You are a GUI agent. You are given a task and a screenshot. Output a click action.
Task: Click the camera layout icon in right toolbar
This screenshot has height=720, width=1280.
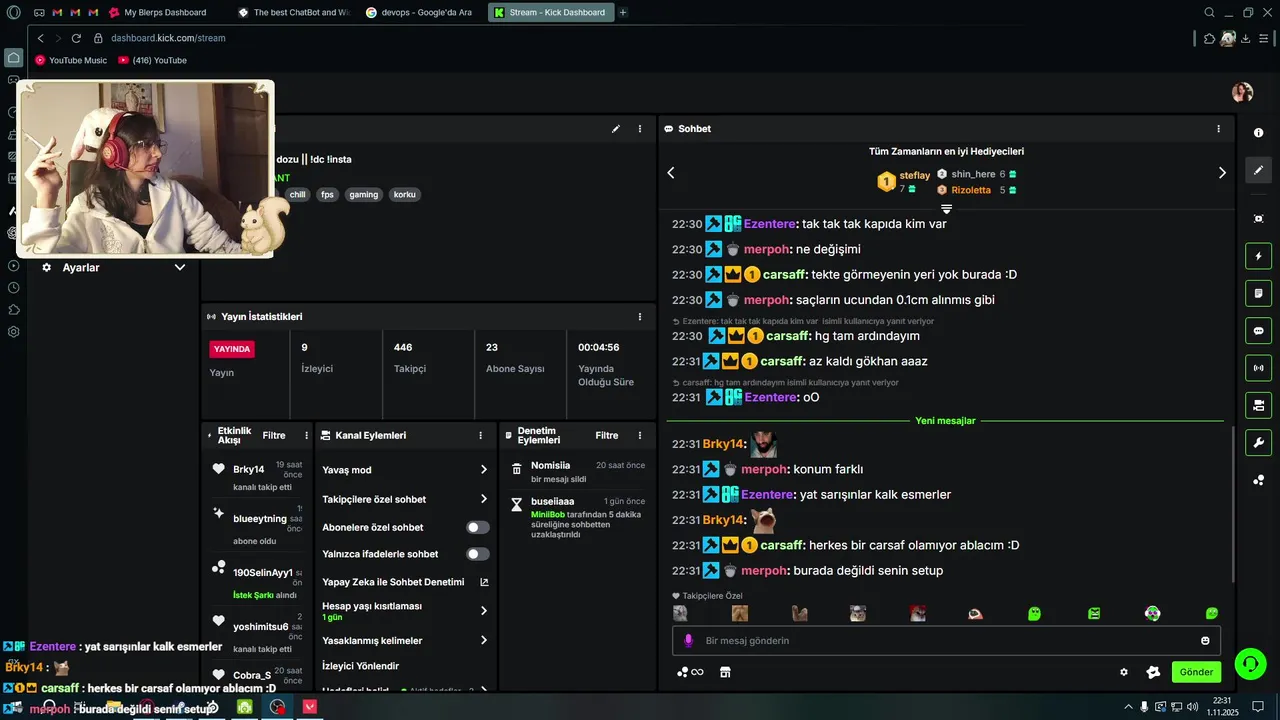point(1258,405)
